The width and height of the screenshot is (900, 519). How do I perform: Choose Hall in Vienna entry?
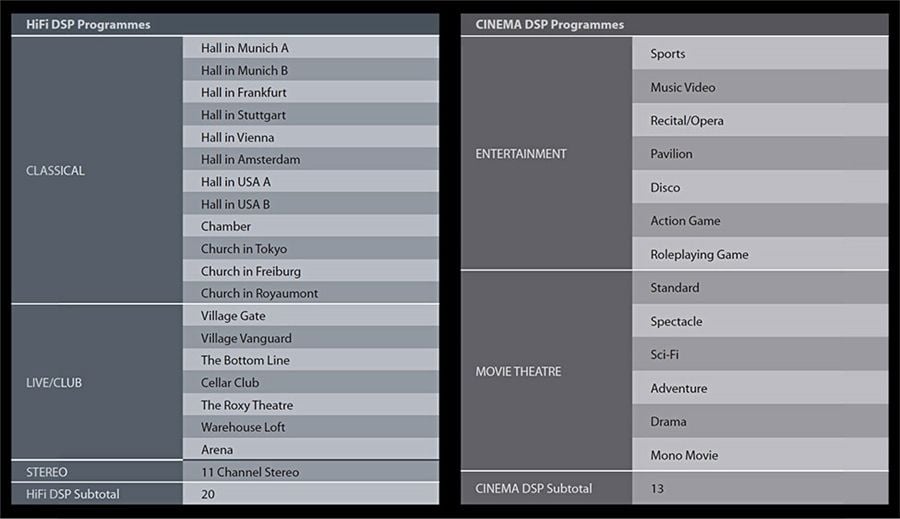311,137
